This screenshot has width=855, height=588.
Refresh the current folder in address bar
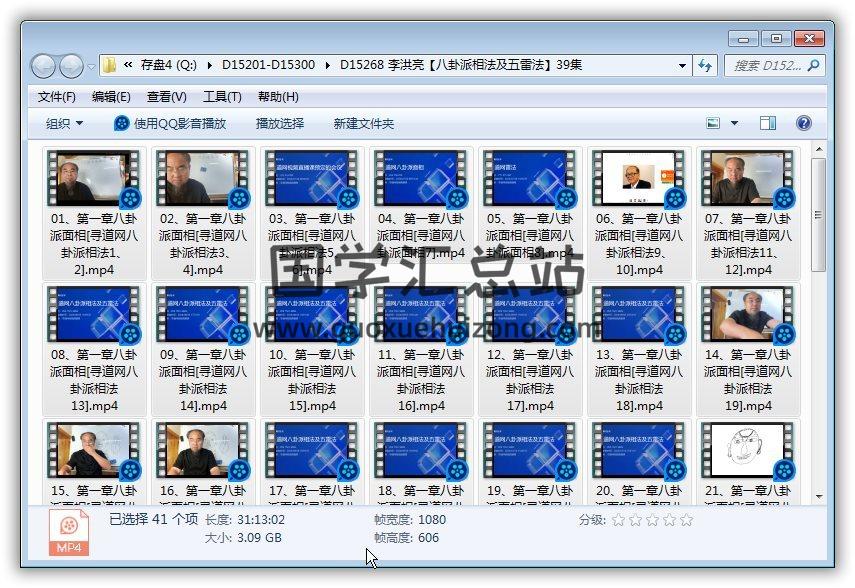[705, 66]
